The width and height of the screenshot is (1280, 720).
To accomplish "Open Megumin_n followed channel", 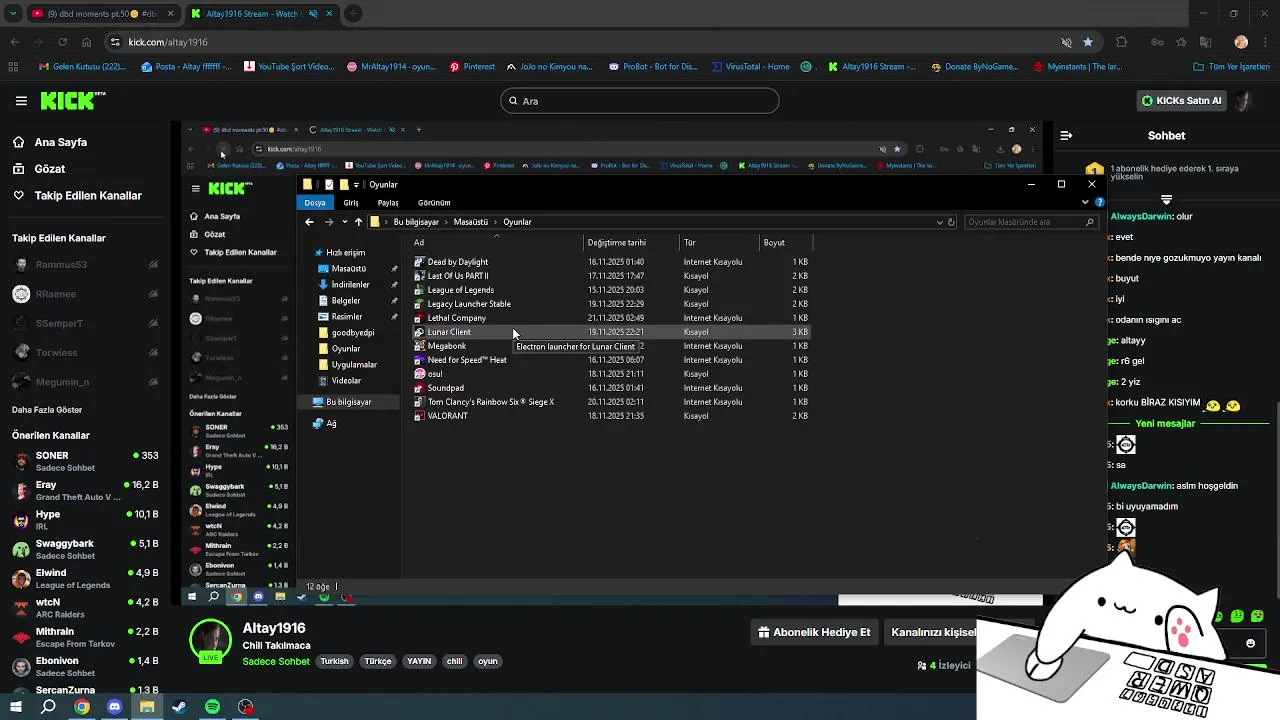I will tap(85, 382).
